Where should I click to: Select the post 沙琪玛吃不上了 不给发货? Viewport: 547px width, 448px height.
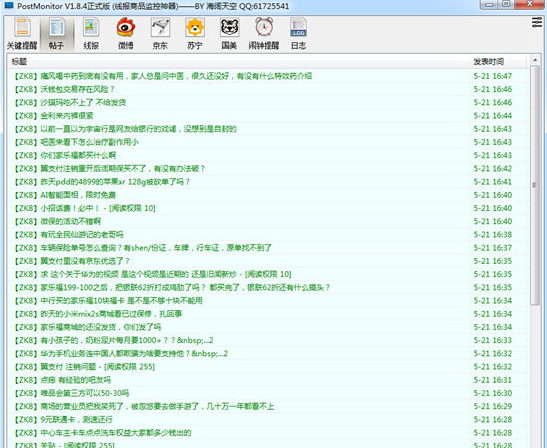click(69, 103)
